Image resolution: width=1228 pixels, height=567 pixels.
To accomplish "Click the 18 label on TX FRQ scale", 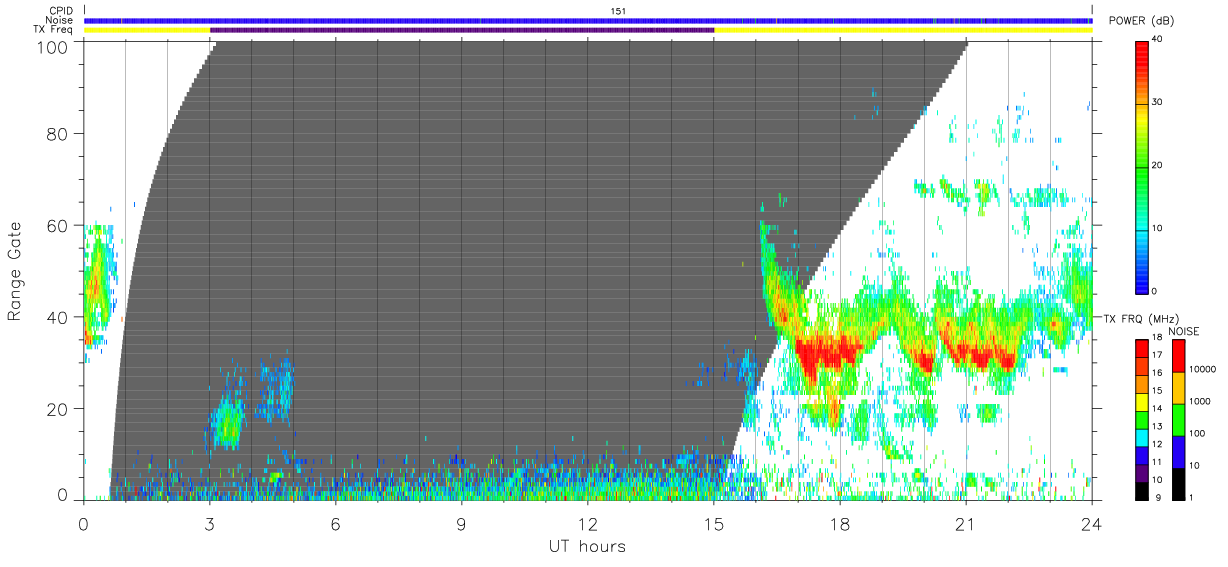I will click(1158, 337).
